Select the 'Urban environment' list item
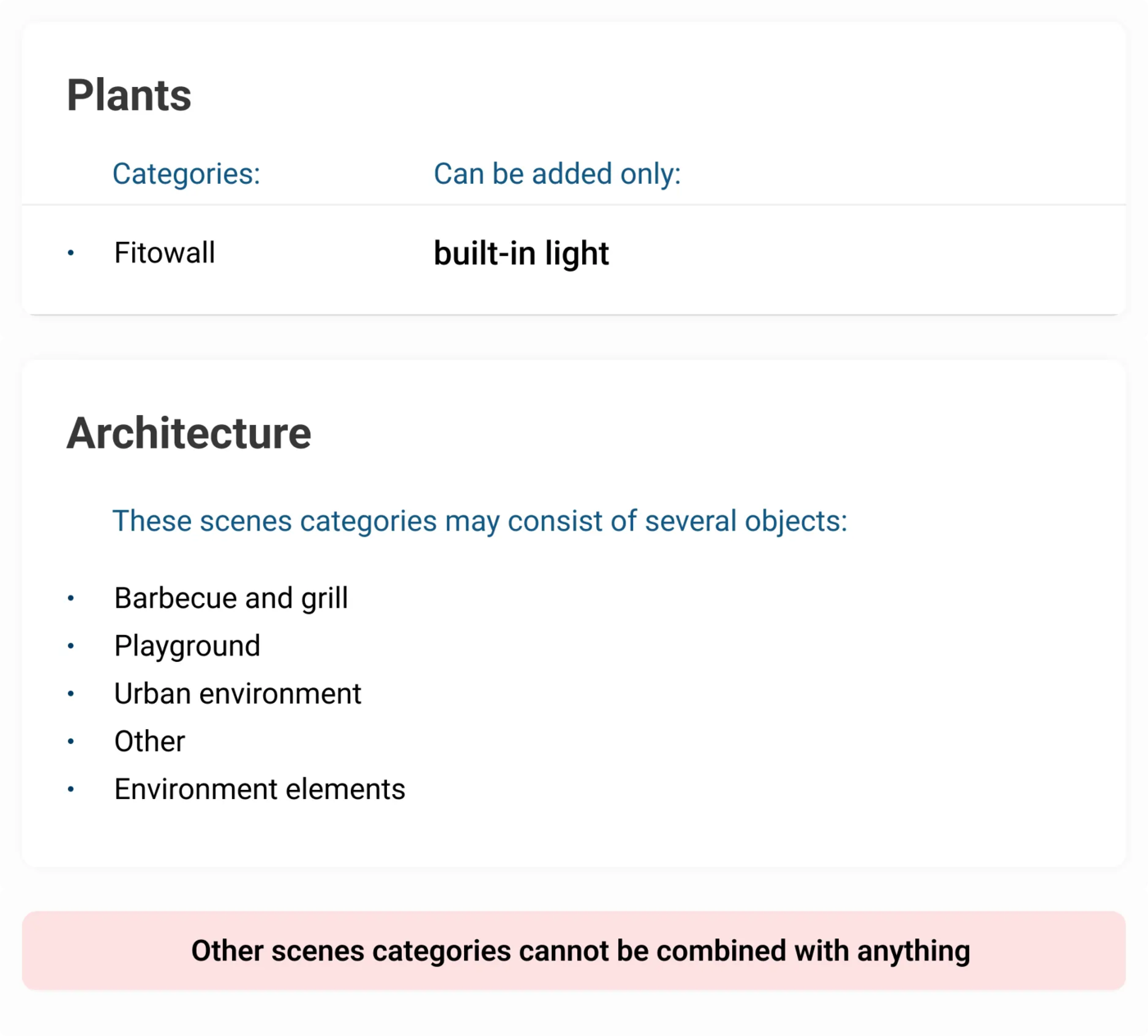 pos(238,693)
